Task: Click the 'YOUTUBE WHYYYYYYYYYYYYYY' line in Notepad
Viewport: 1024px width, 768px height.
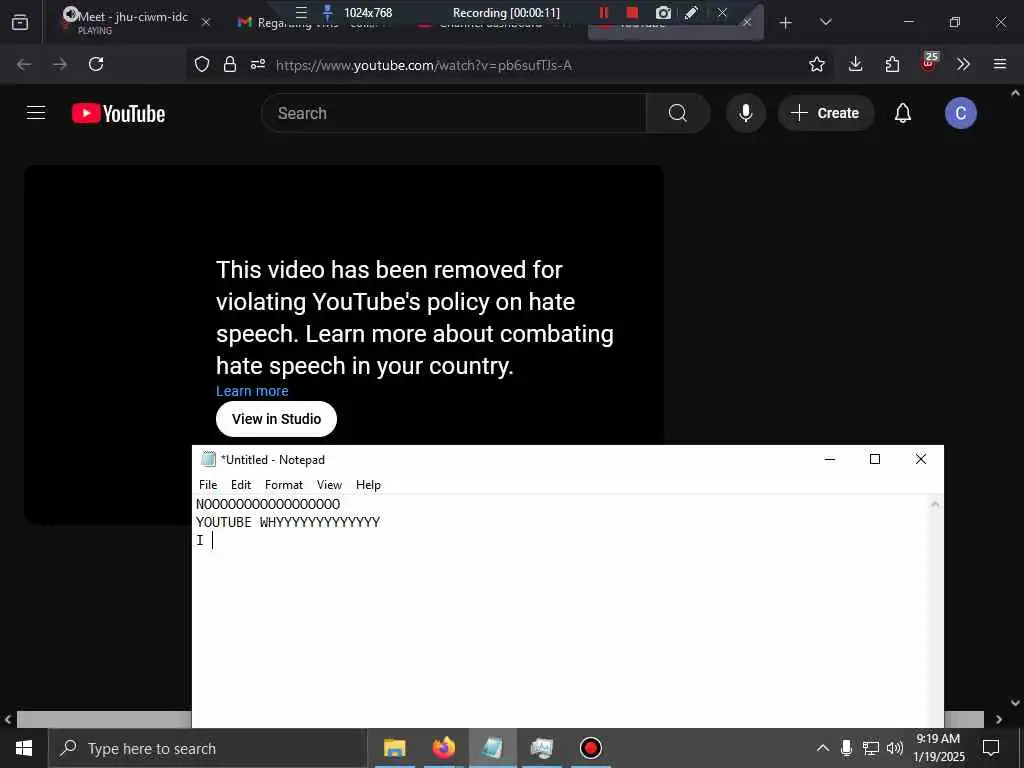Action: click(x=288, y=522)
